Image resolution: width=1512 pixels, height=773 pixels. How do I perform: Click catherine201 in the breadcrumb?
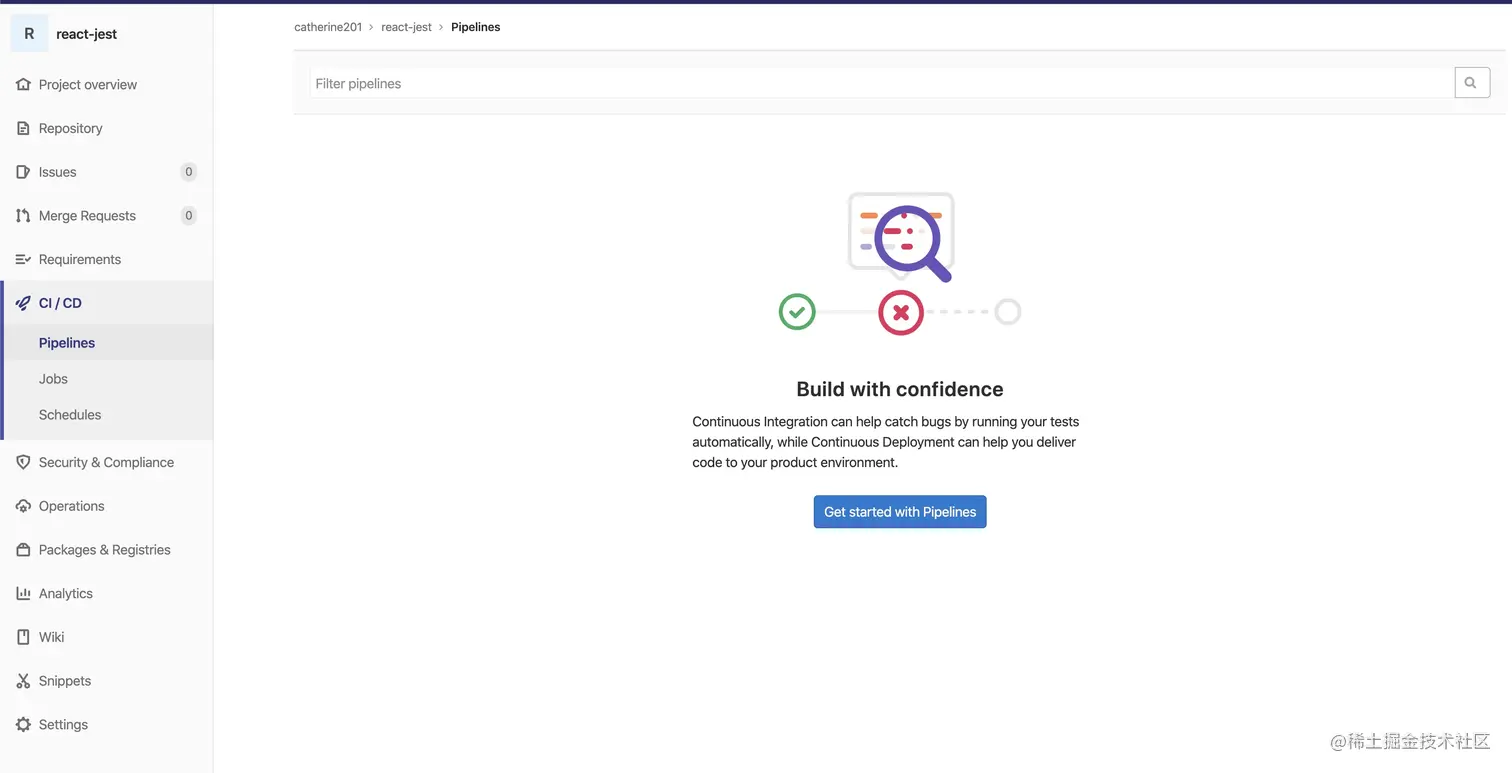[328, 27]
